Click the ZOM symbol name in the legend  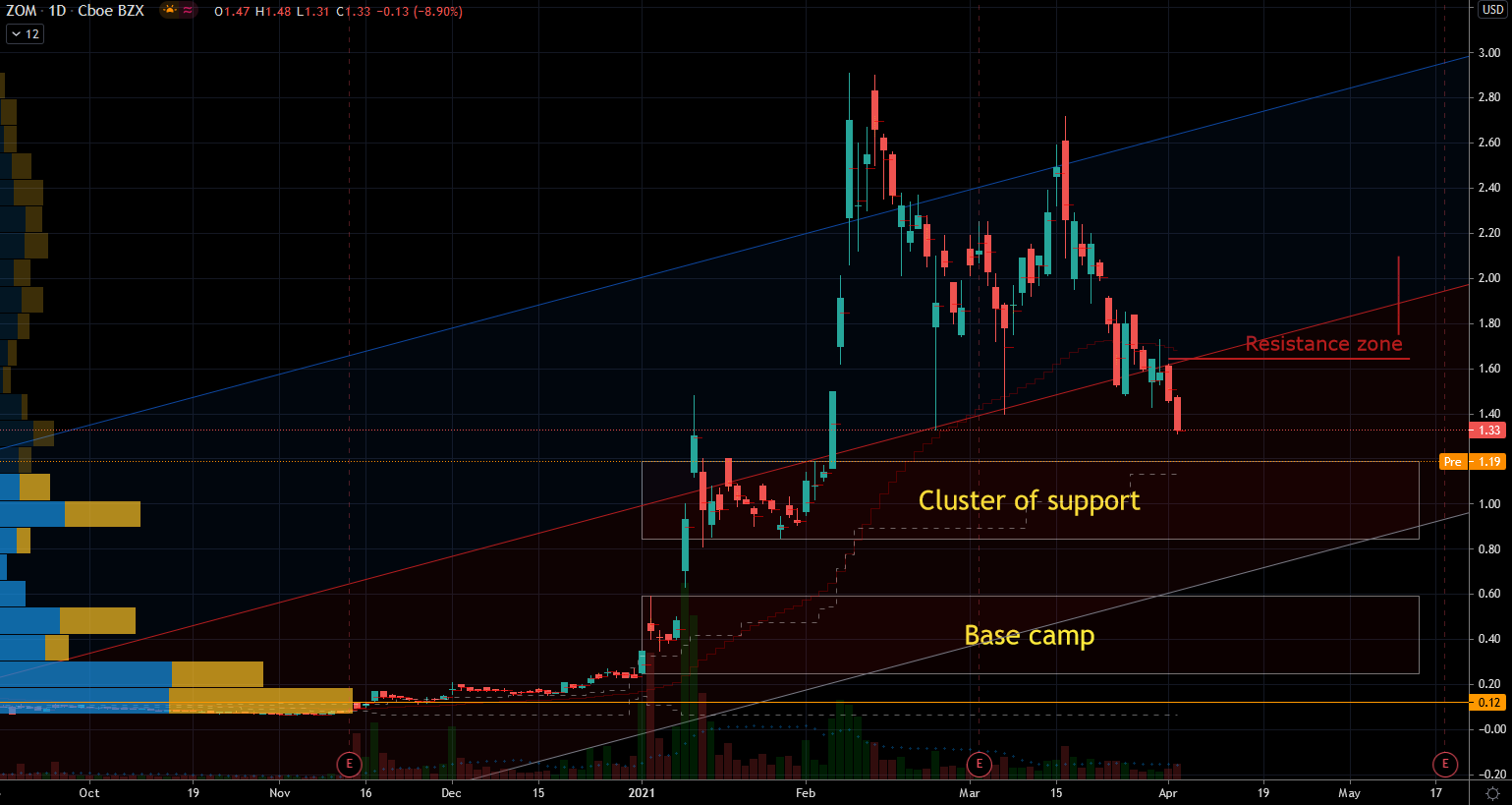click(22, 11)
